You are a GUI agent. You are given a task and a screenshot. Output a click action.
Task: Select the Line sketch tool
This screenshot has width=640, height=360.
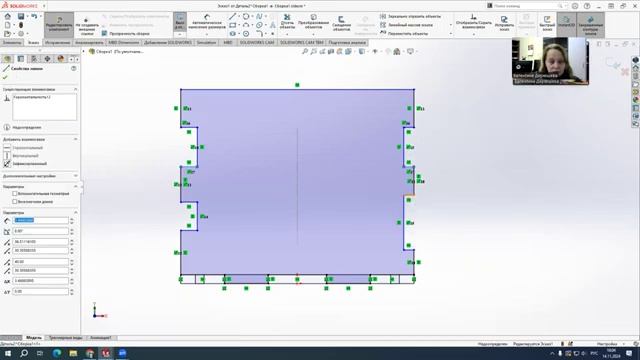click(232, 16)
